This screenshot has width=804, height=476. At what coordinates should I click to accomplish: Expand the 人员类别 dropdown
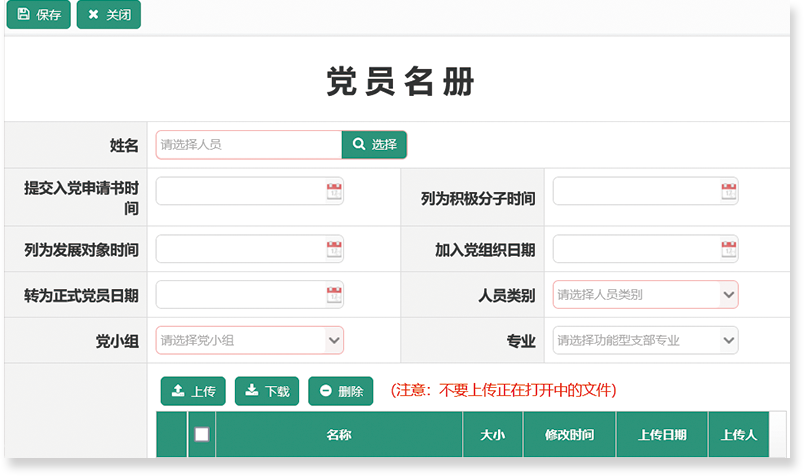(728, 295)
